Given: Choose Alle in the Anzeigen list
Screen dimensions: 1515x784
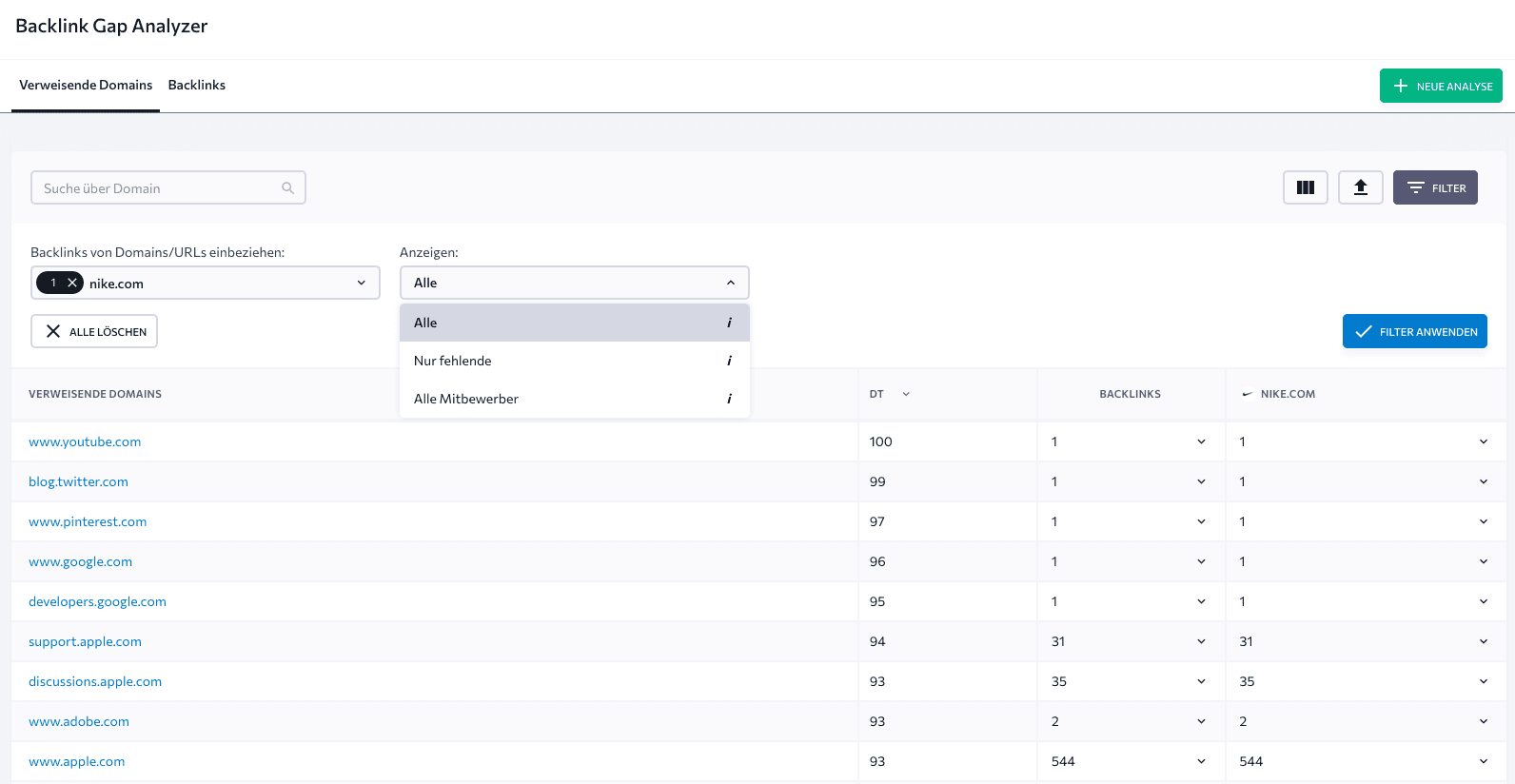Looking at the screenshot, I should click(575, 323).
